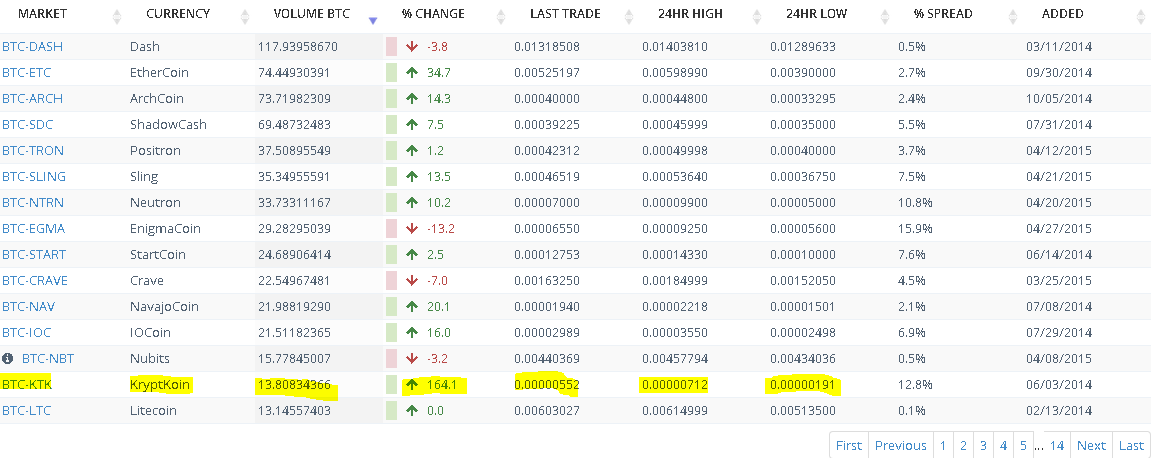
Task: Go to the Last page
Action: pos(1131,445)
